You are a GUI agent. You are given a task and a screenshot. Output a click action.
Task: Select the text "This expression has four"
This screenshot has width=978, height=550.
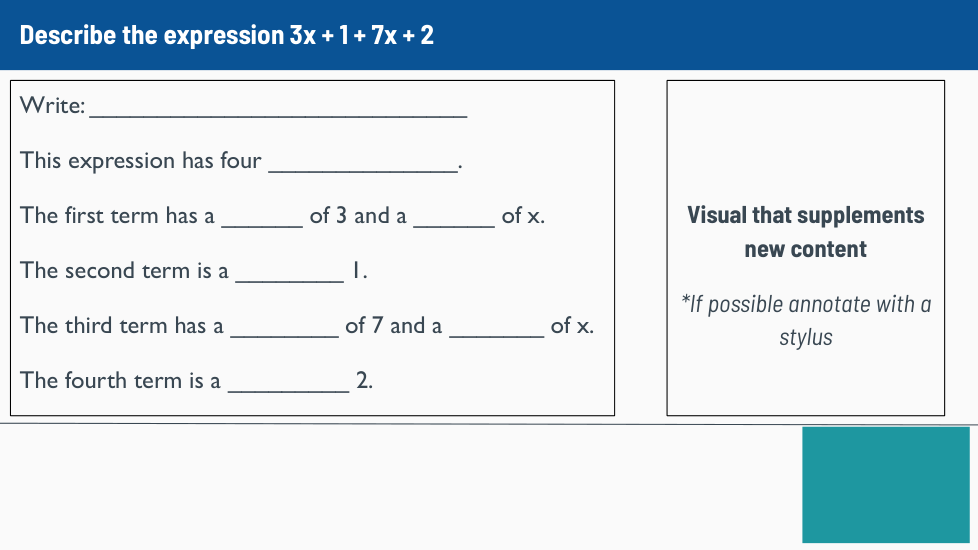(141, 161)
